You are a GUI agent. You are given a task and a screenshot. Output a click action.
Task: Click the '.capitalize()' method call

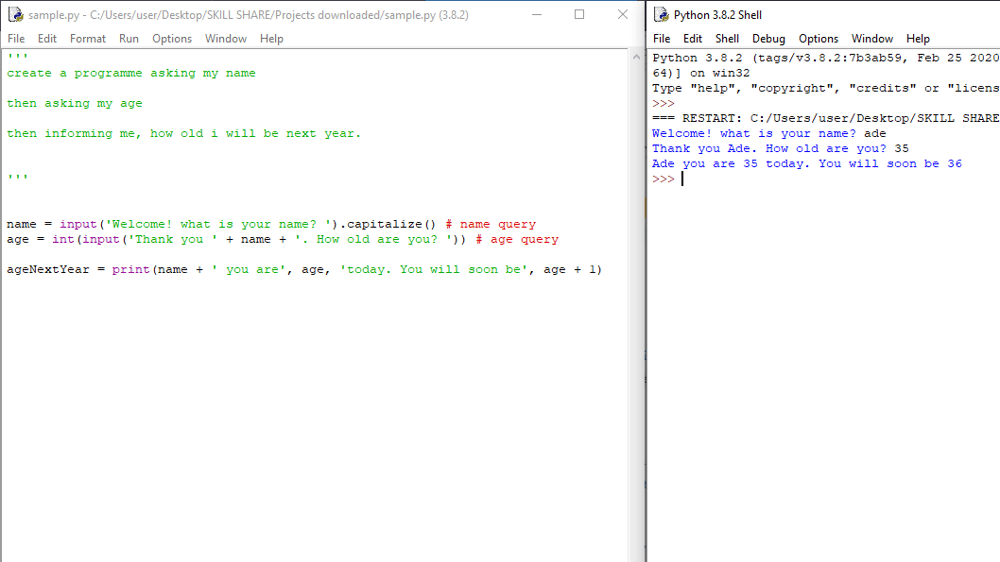click(388, 225)
